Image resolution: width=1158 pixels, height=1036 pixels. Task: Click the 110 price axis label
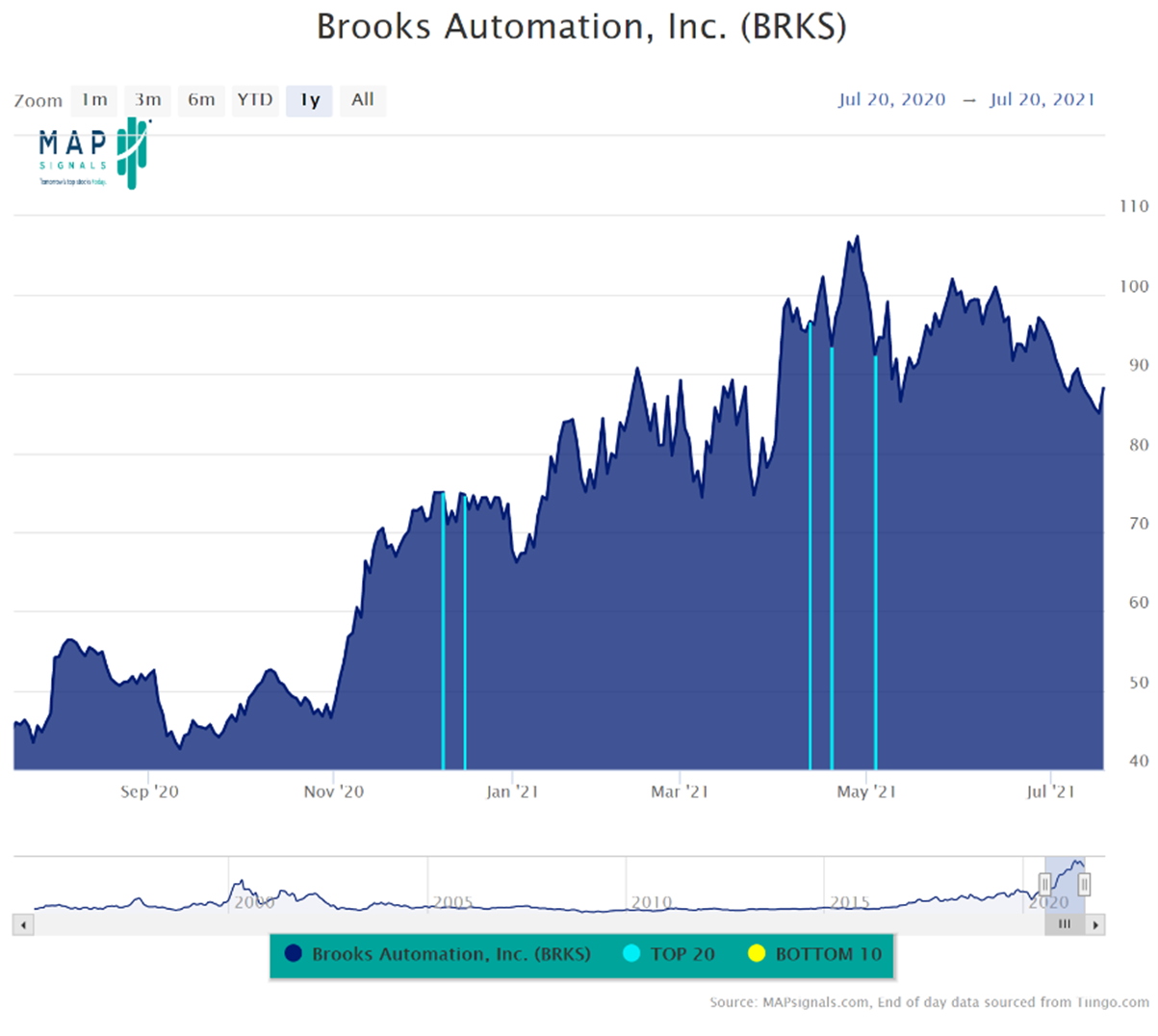click(1134, 206)
